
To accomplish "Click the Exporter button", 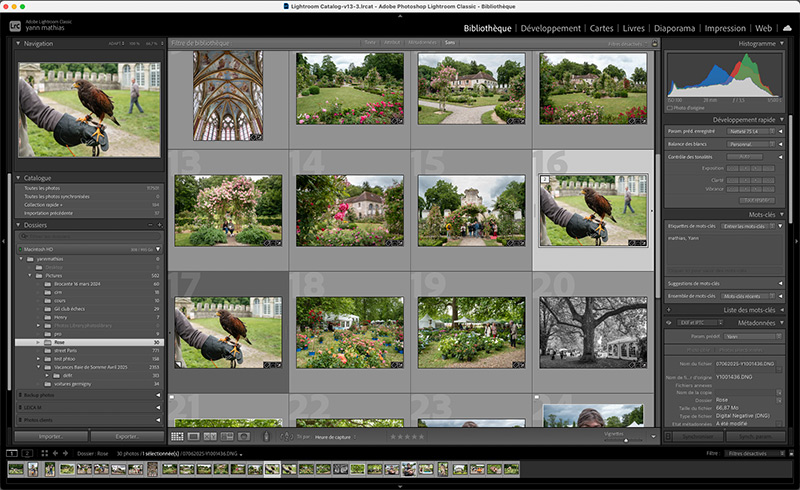I will pyautogui.click(x=127, y=436).
